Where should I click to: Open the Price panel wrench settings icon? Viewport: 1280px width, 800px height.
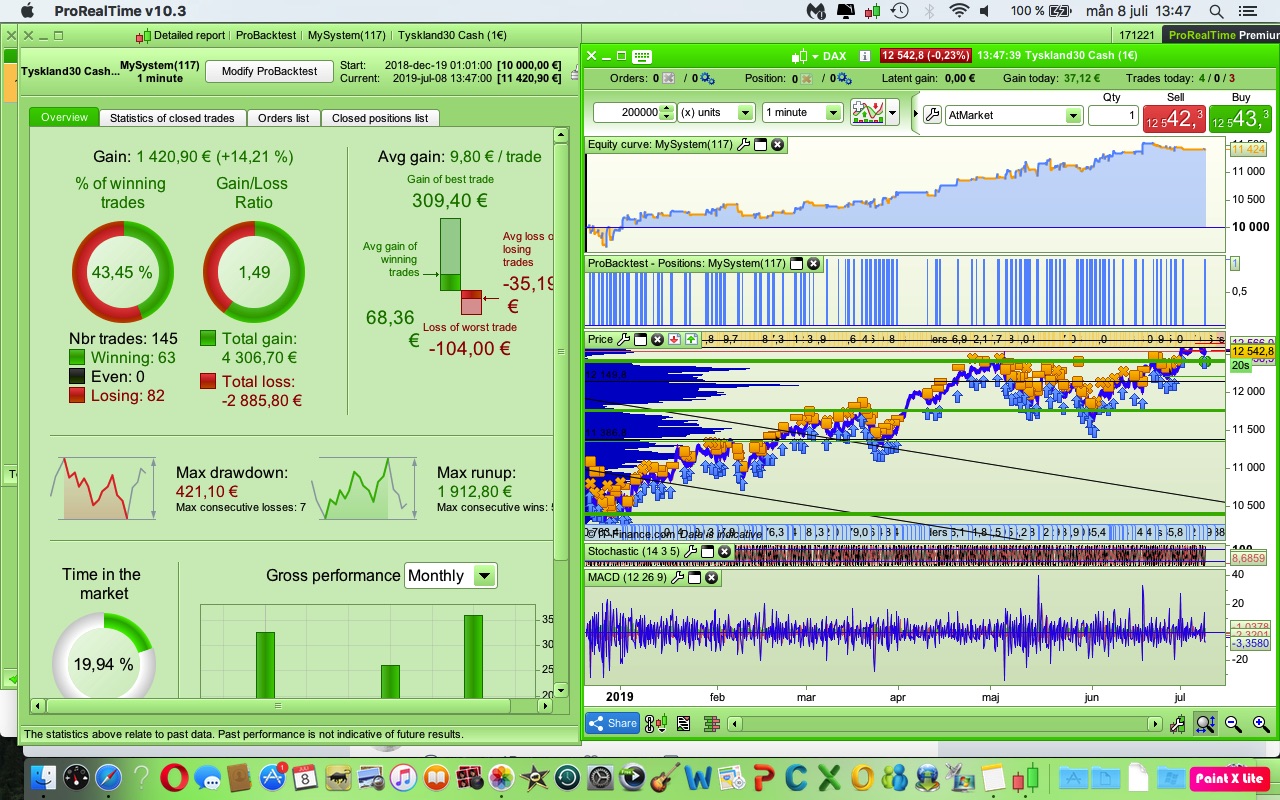pos(624,339)
